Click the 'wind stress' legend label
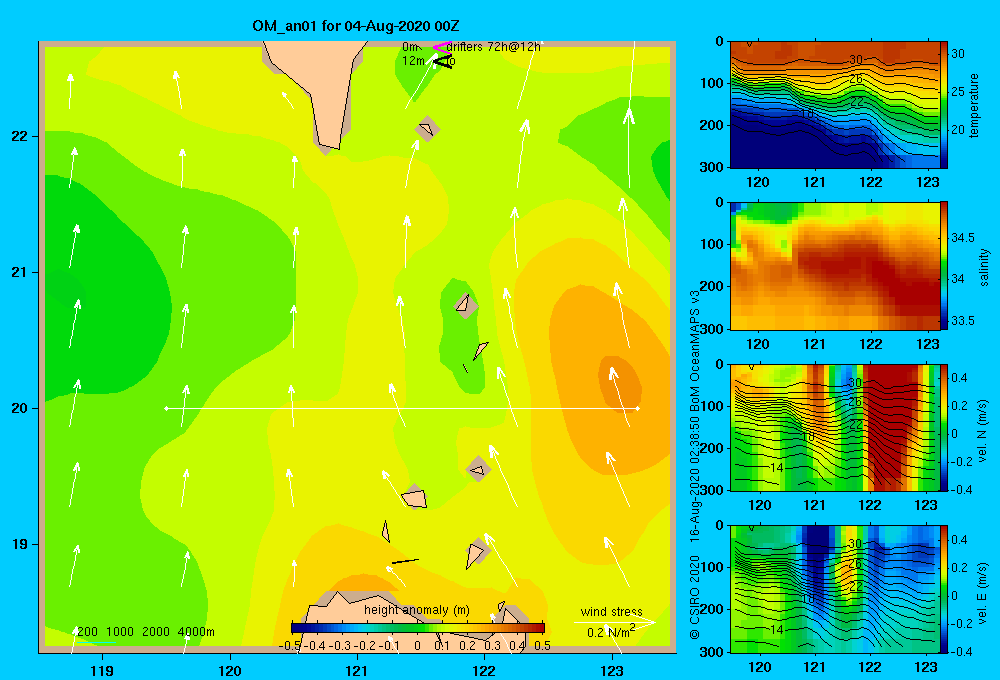This screenshot has height=680, width=1000. click(x=611, y=611)
